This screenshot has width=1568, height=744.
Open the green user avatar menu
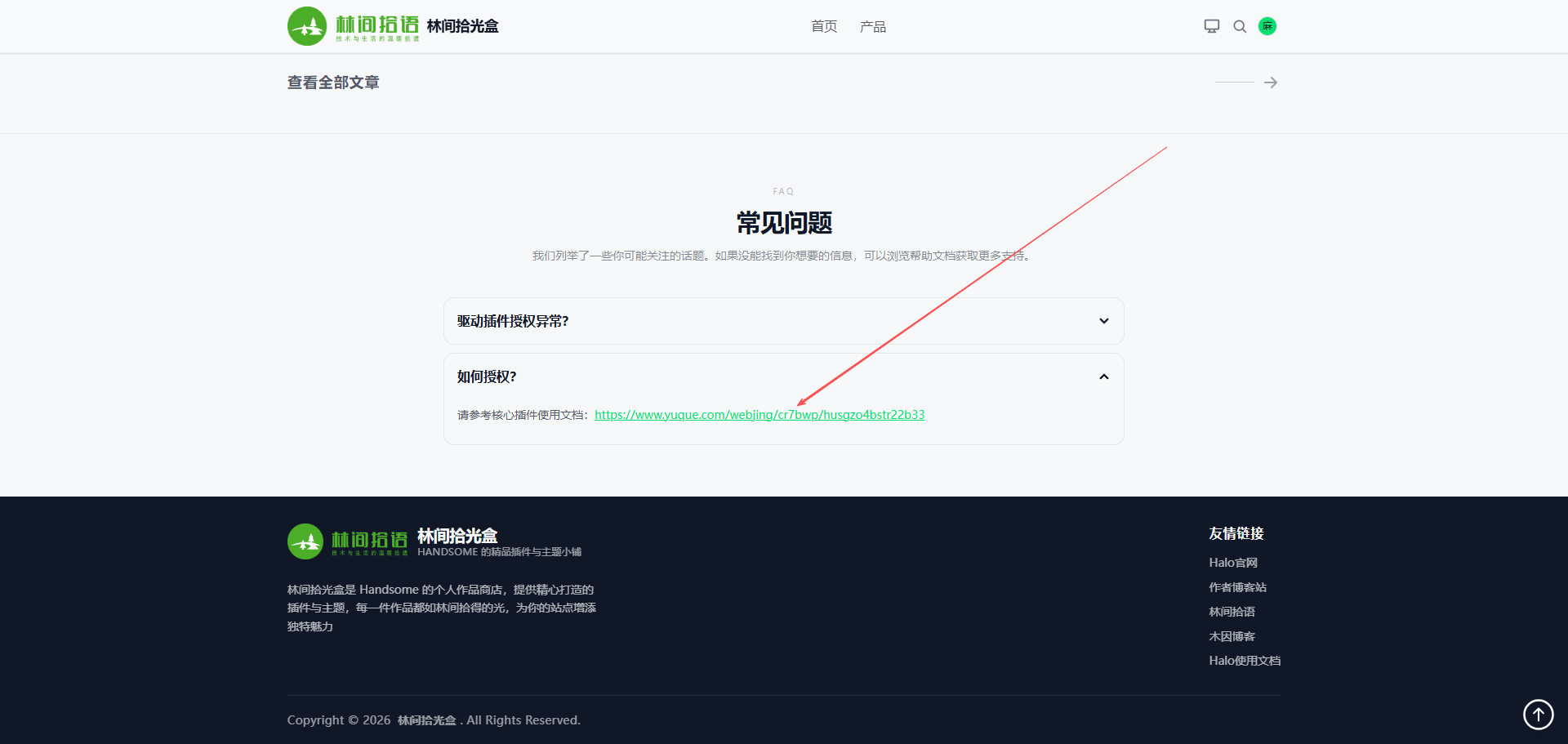[1267, 26]
